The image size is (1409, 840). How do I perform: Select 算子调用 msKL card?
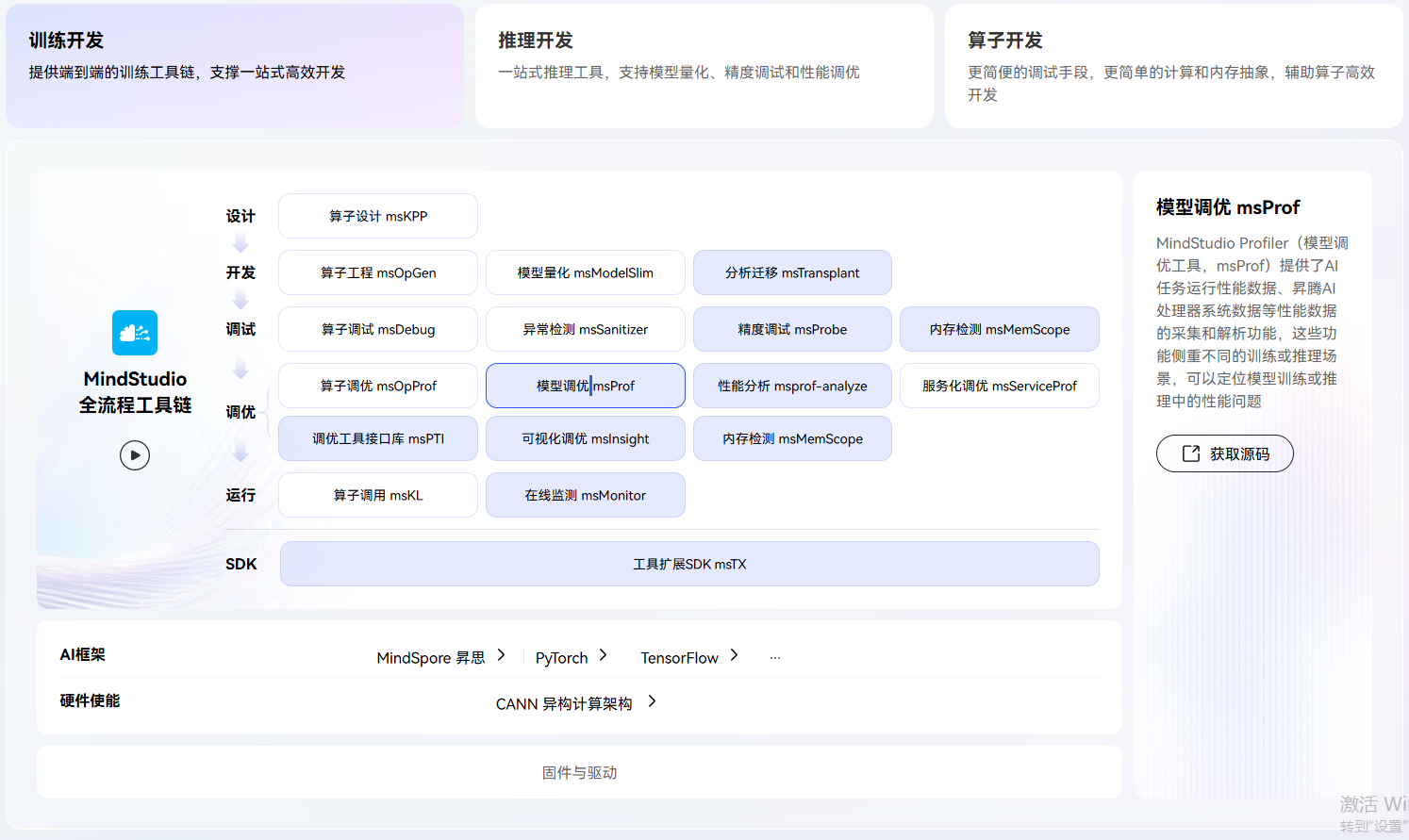378,495
